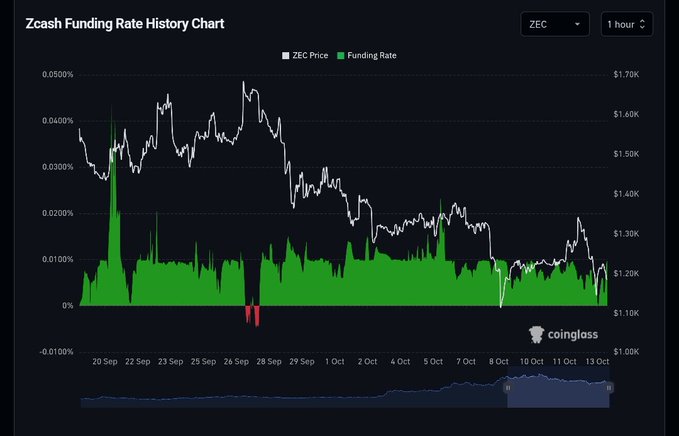This screenshot has width=679, height=436.
Task: Click the "0.0100%" axis label
Action: [58, 259]
